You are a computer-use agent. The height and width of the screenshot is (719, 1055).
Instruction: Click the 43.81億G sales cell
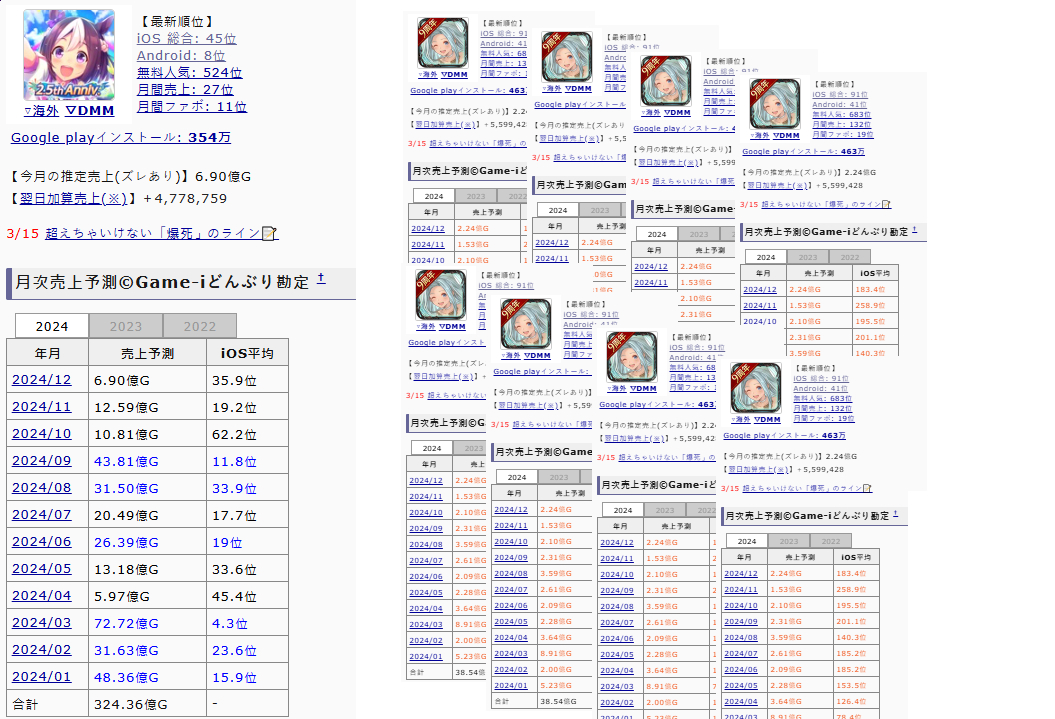click(147, 461)
